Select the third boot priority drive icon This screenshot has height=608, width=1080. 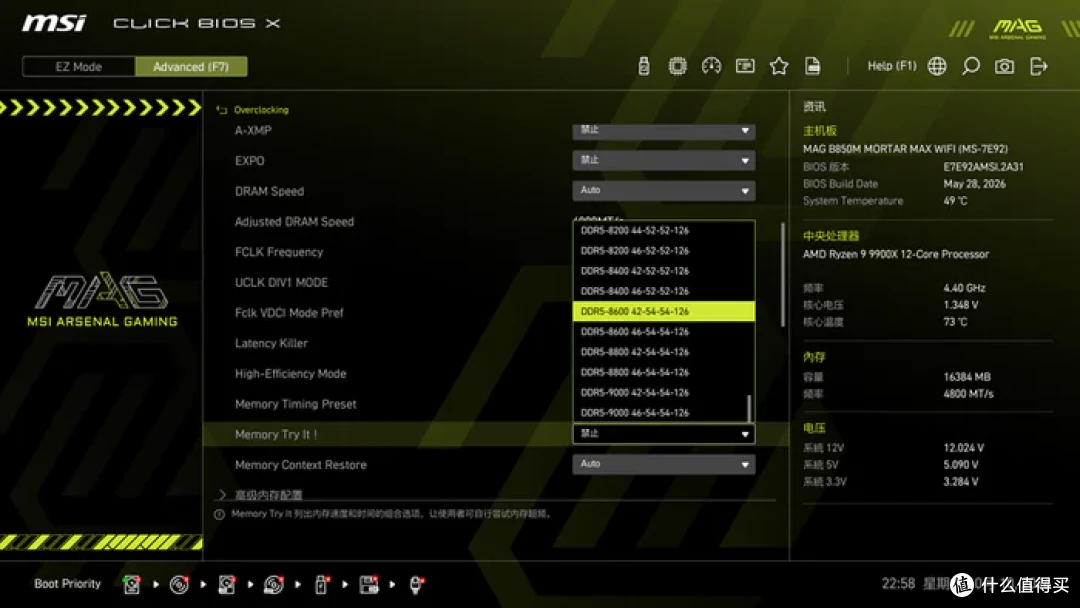(x=227, y=585)
